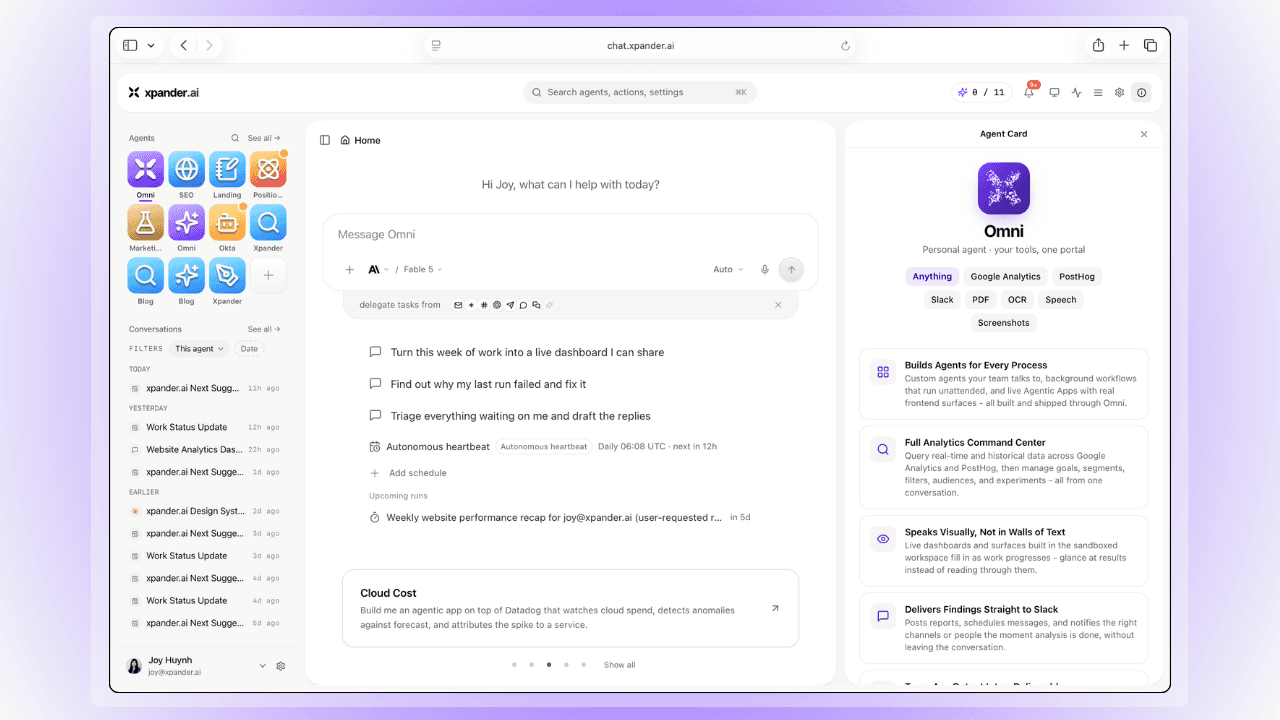Screen dimensions: 1280x720
Task: Search agents with the magnifier icon in Agents header
Action: (x=235, y=138)
